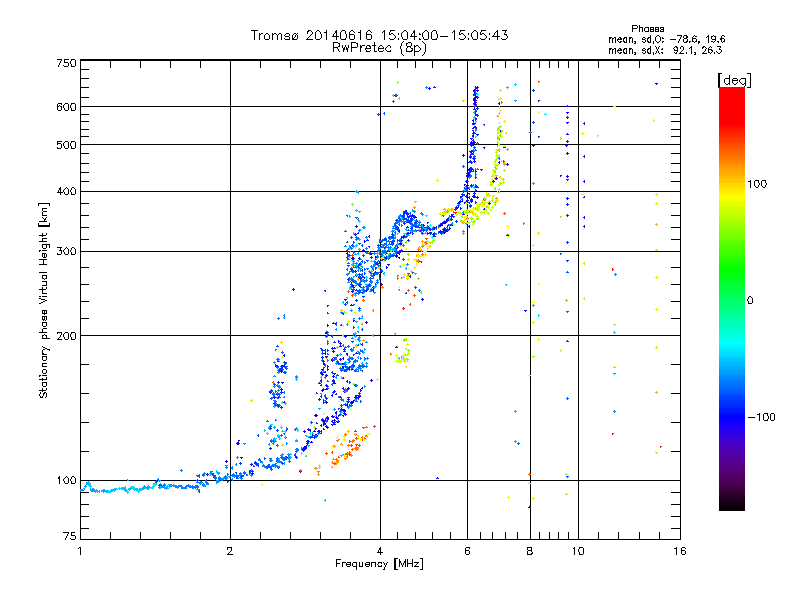Click x-axis tick label '16'
Image resolution: width=800 pixels, height=600 pixels.
[680, 551]
